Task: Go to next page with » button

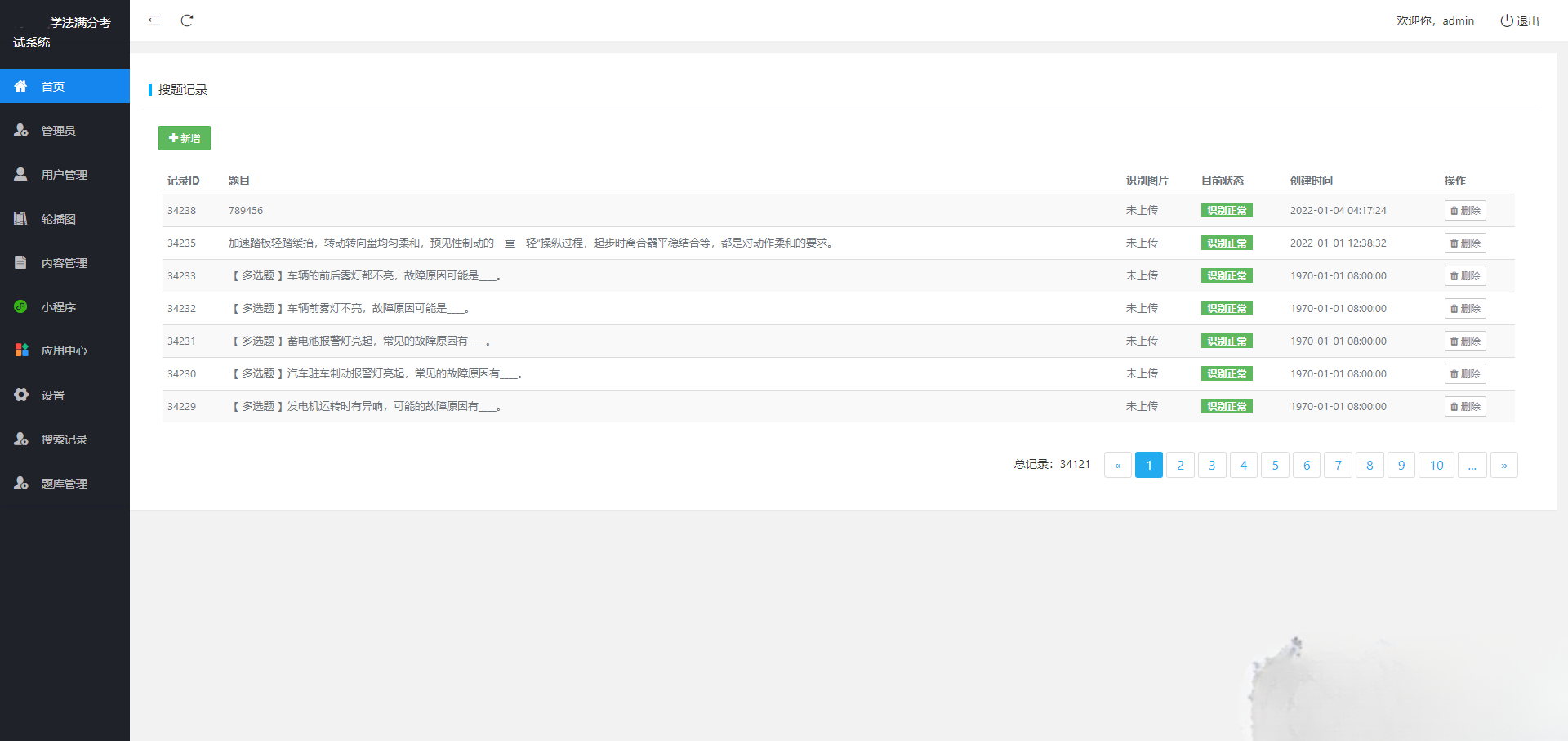Action: pos(1504,465)
